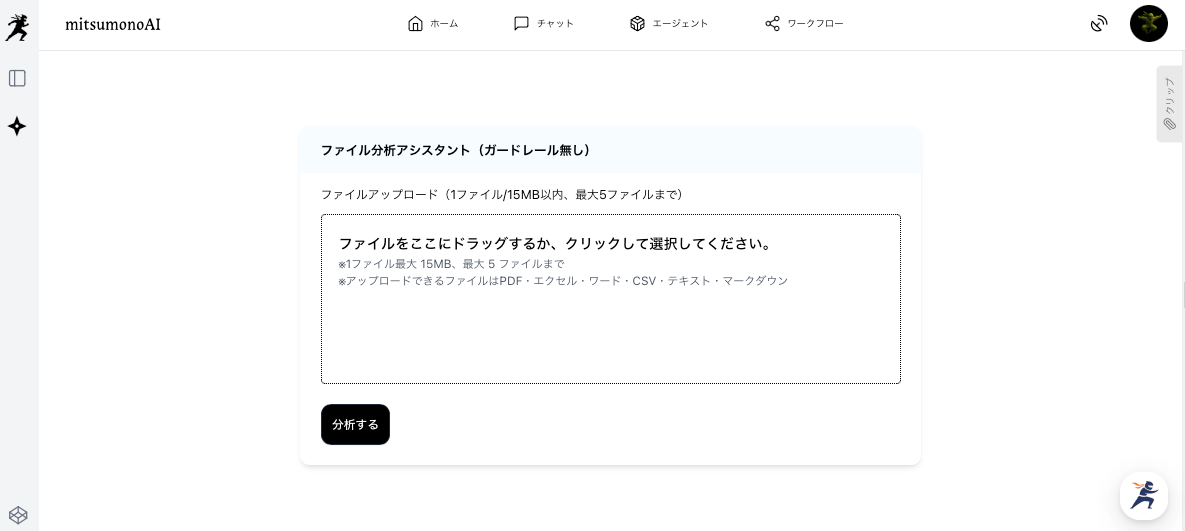The image size is (1185, 531).
Task: Click the speech bubble chat icon
Action: [x=521, y=23]
